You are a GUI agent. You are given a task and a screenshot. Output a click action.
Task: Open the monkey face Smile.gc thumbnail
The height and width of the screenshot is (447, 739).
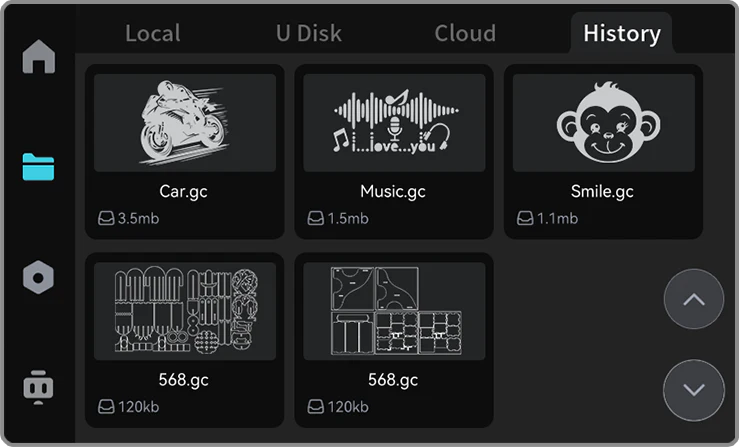(603, 122)
